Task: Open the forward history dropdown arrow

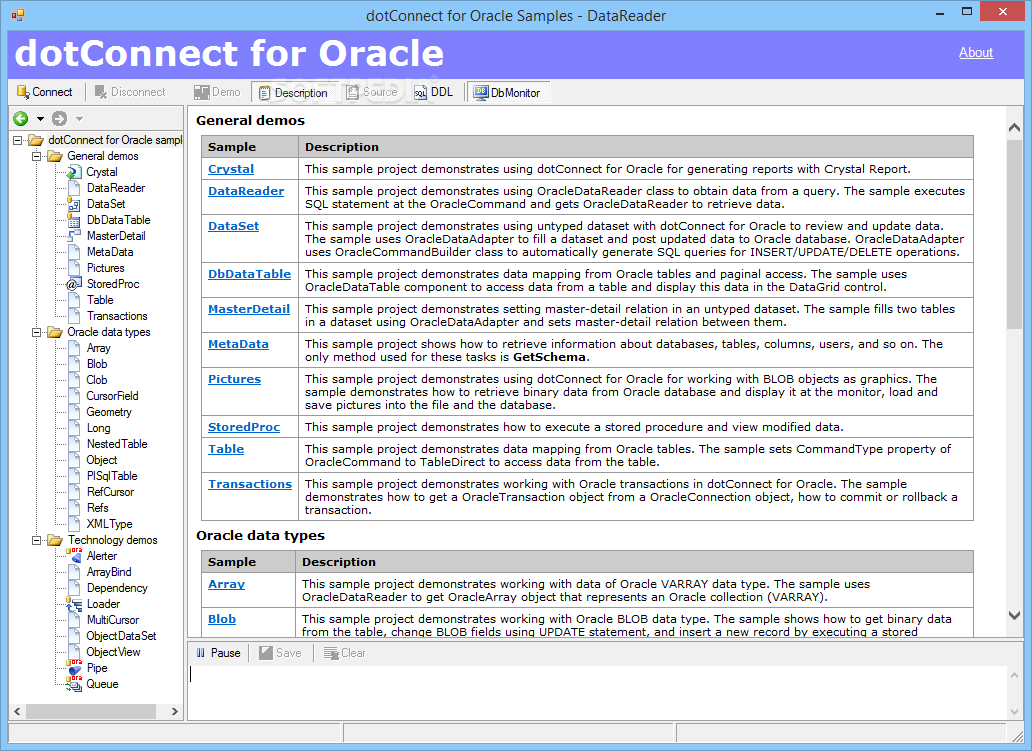Action: click(79, 119)
